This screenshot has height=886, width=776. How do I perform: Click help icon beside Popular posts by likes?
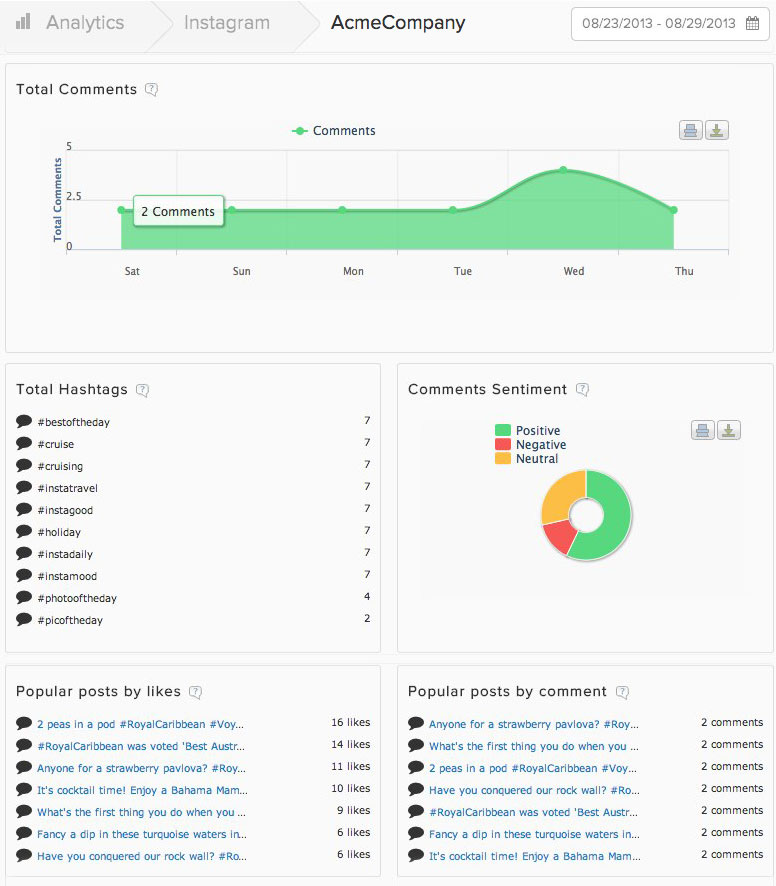[196, 692]
